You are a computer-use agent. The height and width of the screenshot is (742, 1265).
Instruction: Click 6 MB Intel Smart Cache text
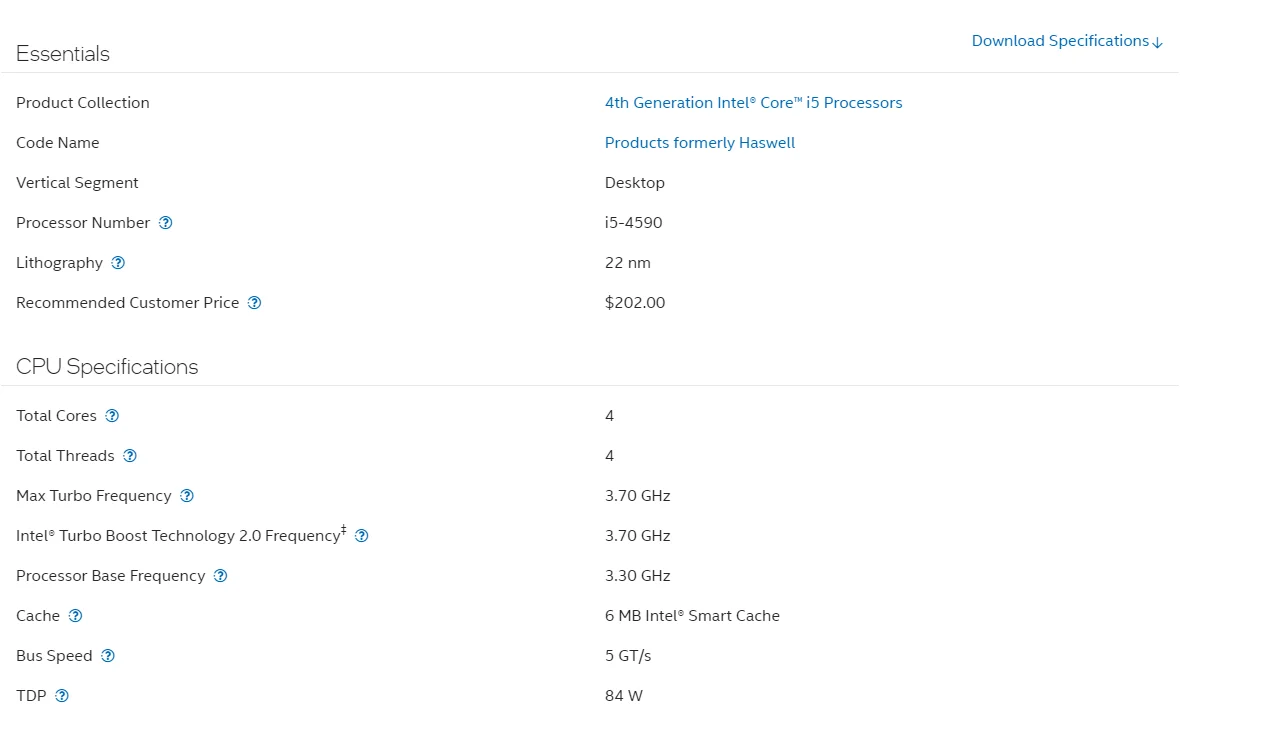pyautogui.click(x=692, y=616)
